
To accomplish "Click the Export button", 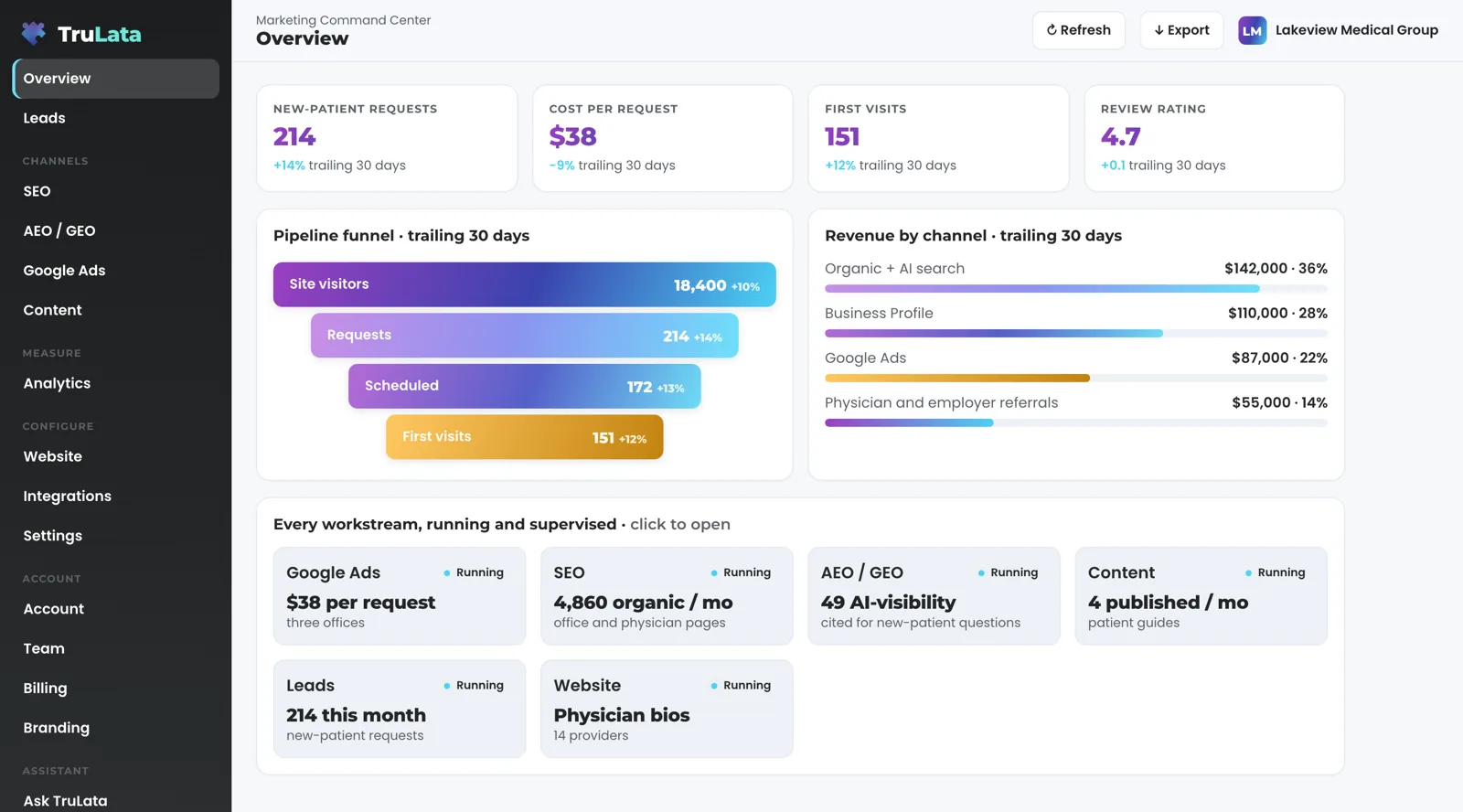I will tap(1181, 30).
